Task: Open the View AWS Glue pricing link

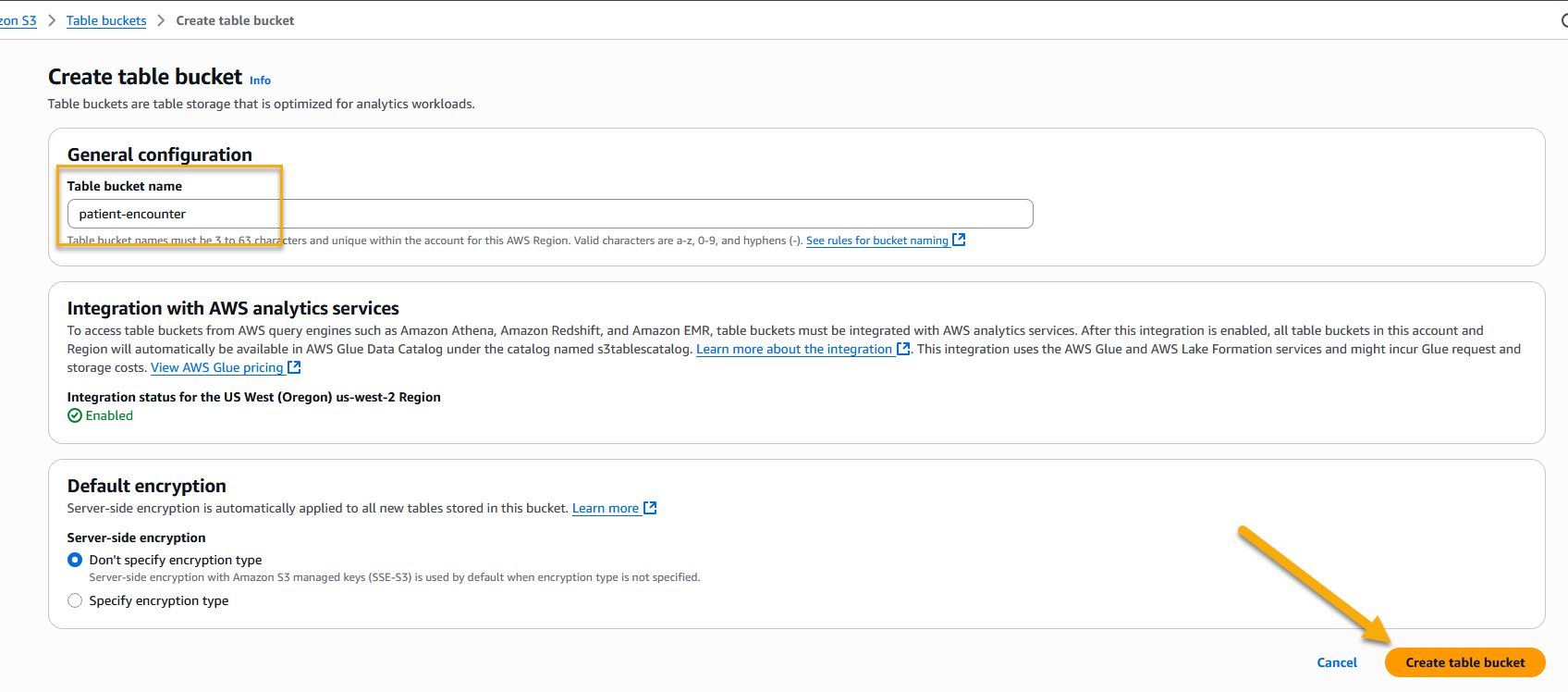Action: coord(226,367)
